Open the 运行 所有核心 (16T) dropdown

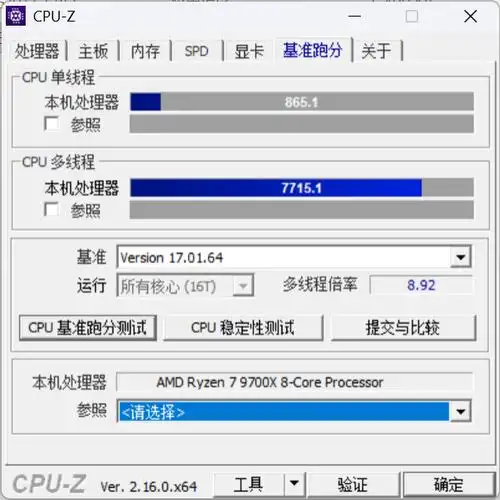click(x=243, y=286)
